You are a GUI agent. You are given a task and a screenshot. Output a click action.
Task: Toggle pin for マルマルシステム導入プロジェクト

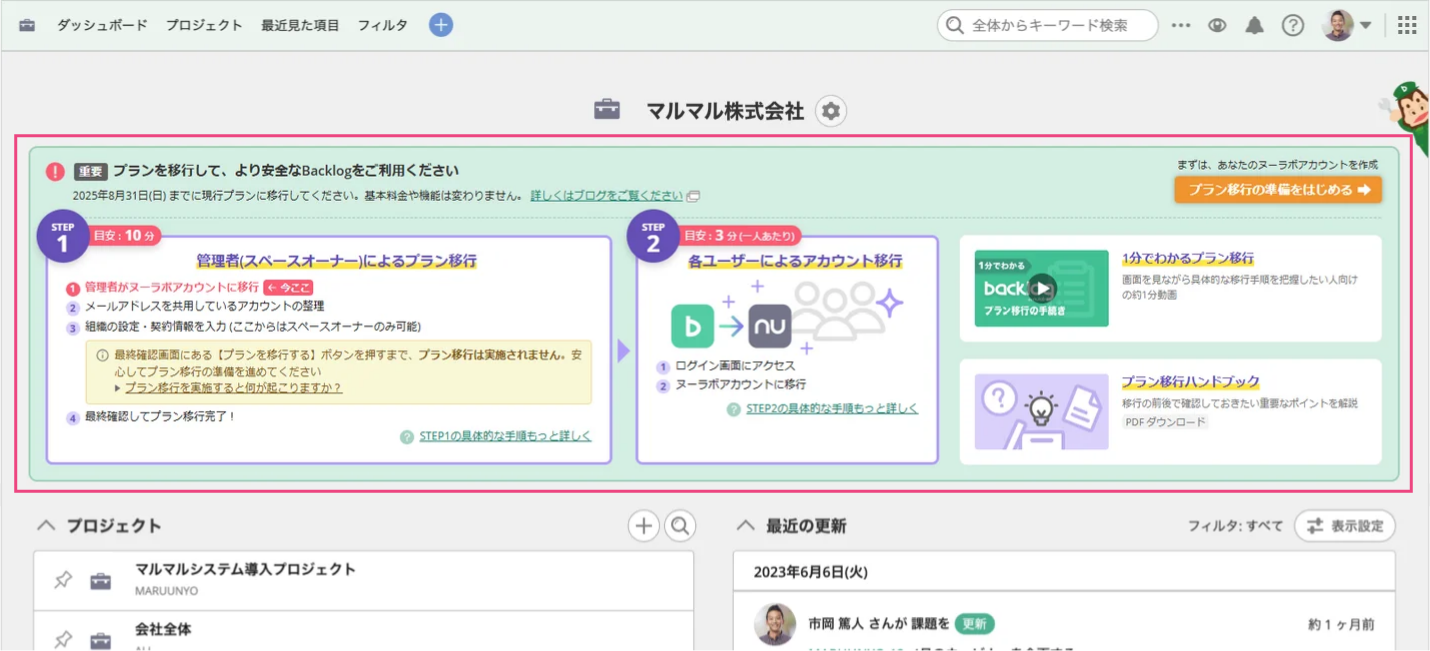coord(62,580)
